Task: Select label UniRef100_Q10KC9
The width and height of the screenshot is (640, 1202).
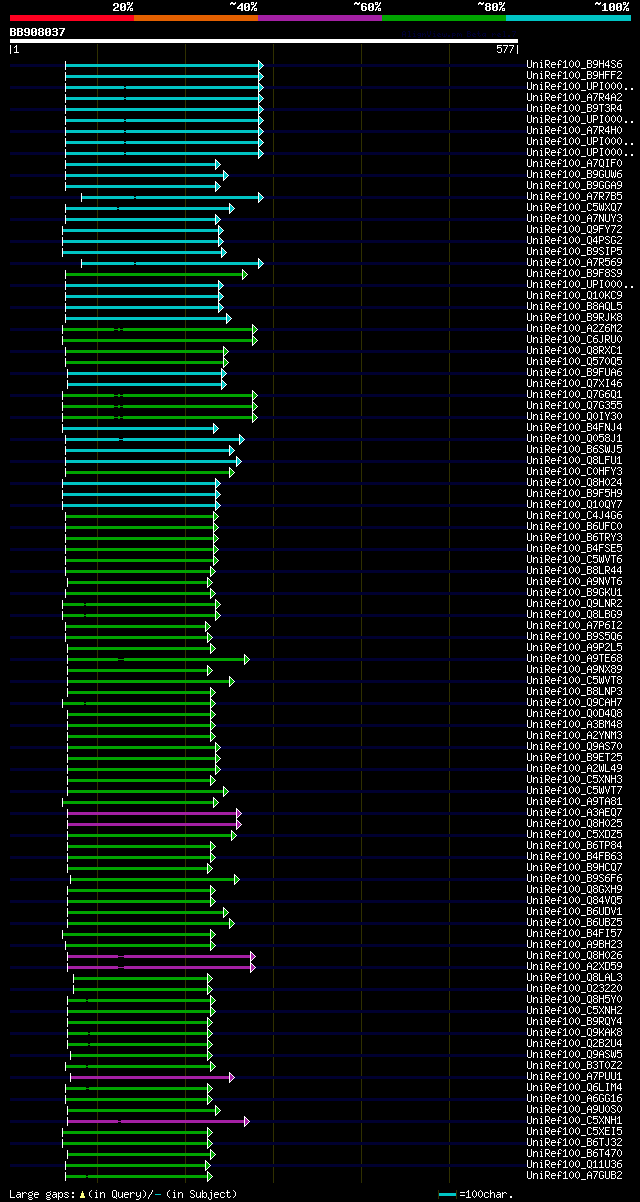Action: (574, 295)
